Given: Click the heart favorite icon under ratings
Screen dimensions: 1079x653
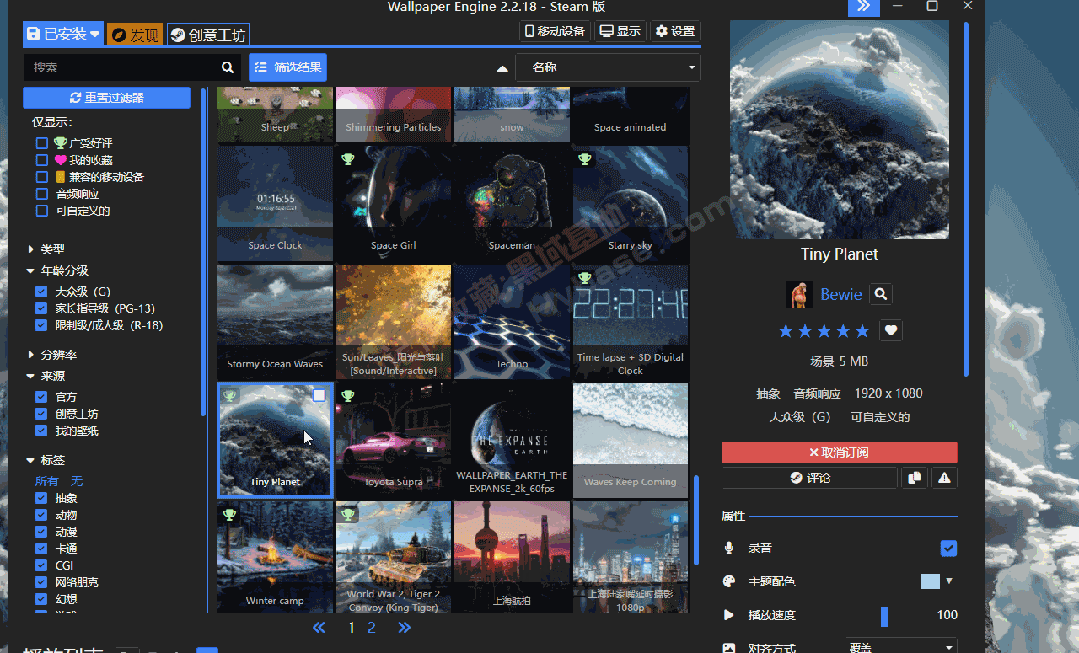Looking at the screenshot, I should click(x=891, y=330).
